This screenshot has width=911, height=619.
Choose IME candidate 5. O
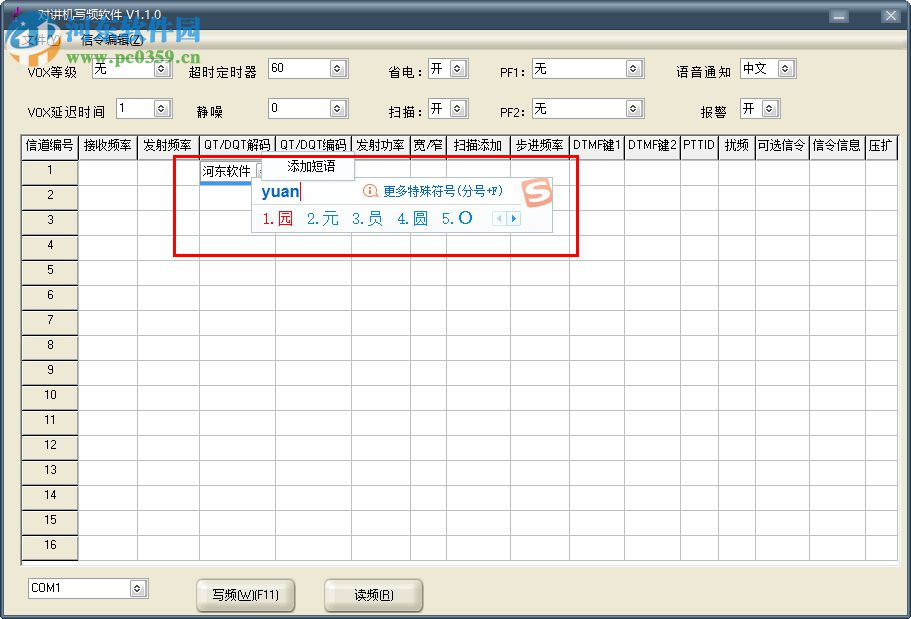(x=457, y=219)
